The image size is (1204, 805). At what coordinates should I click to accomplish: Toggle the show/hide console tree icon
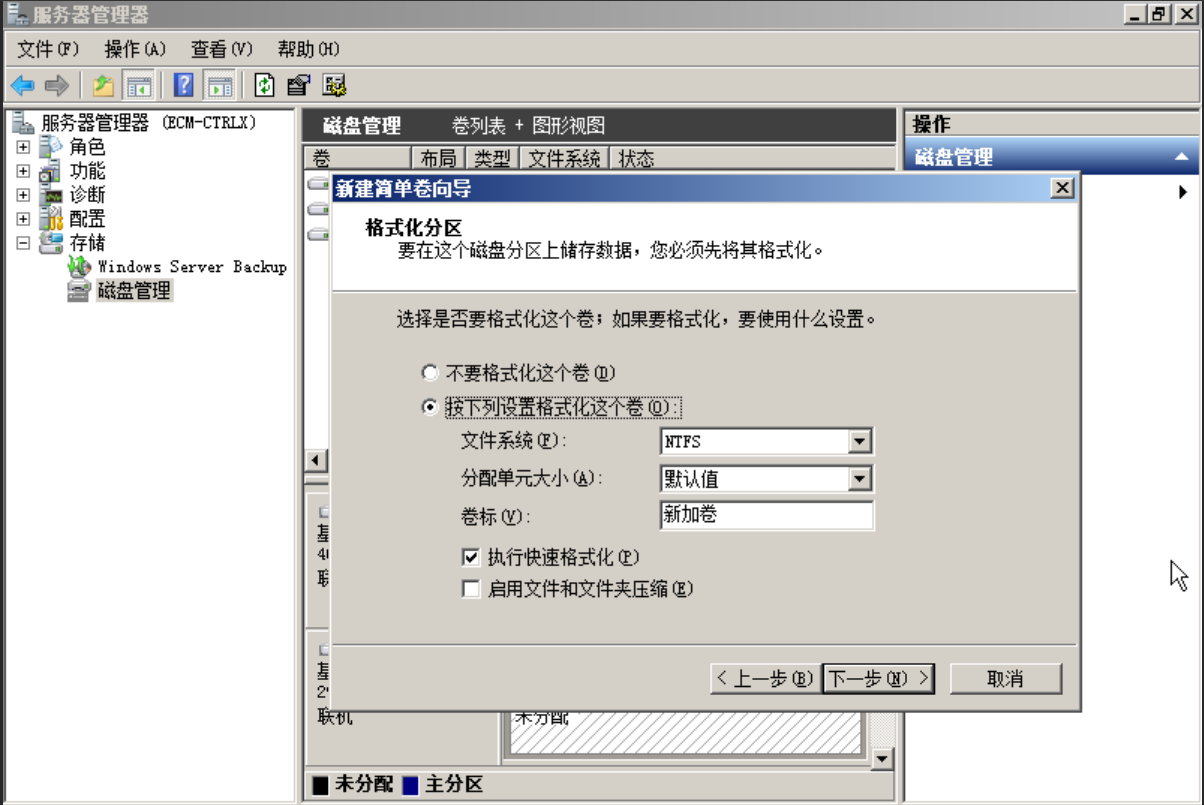(138, 86)
